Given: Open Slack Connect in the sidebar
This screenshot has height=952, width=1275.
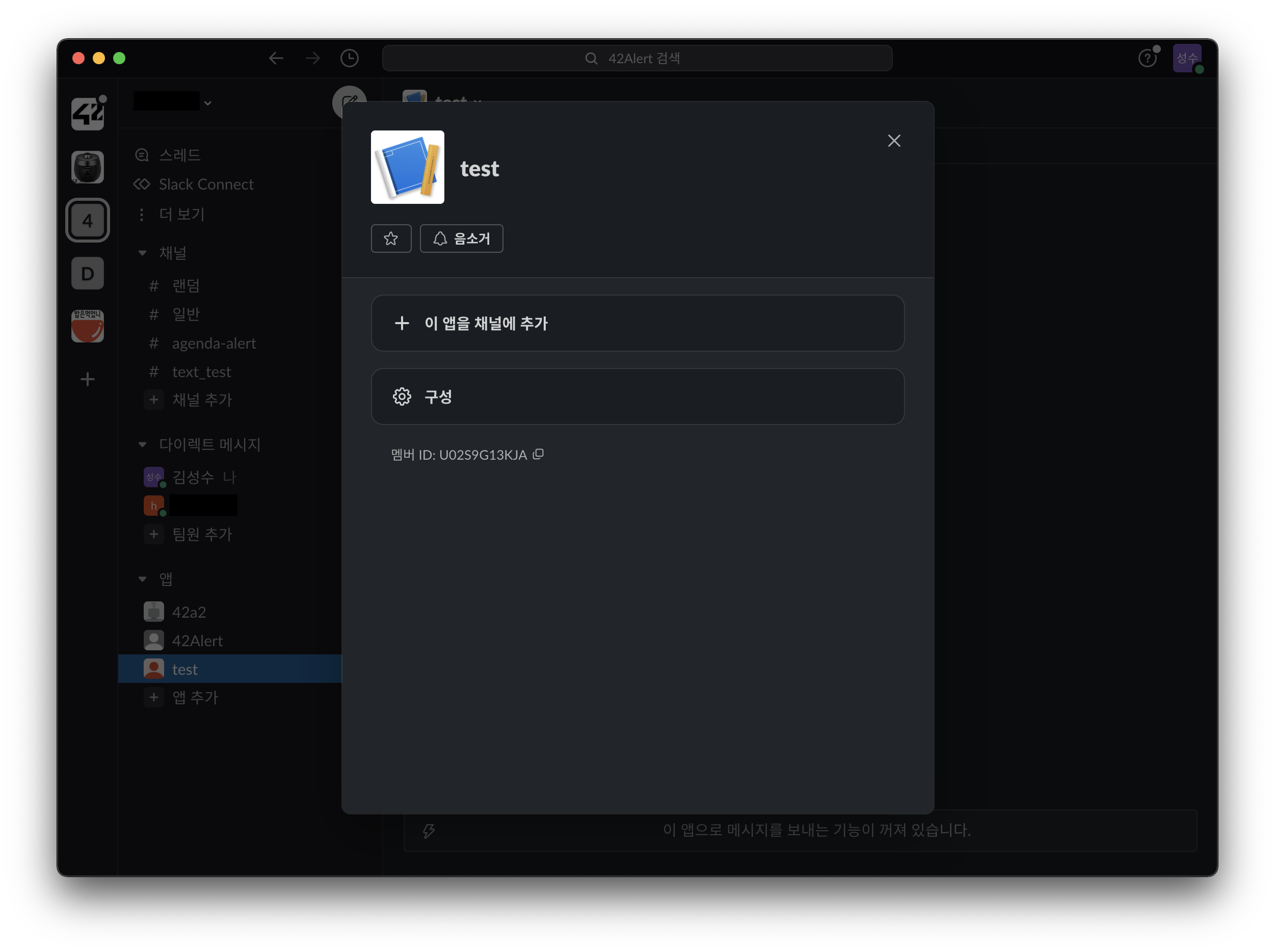Looking at the screenshot, I should coord(206,184).
